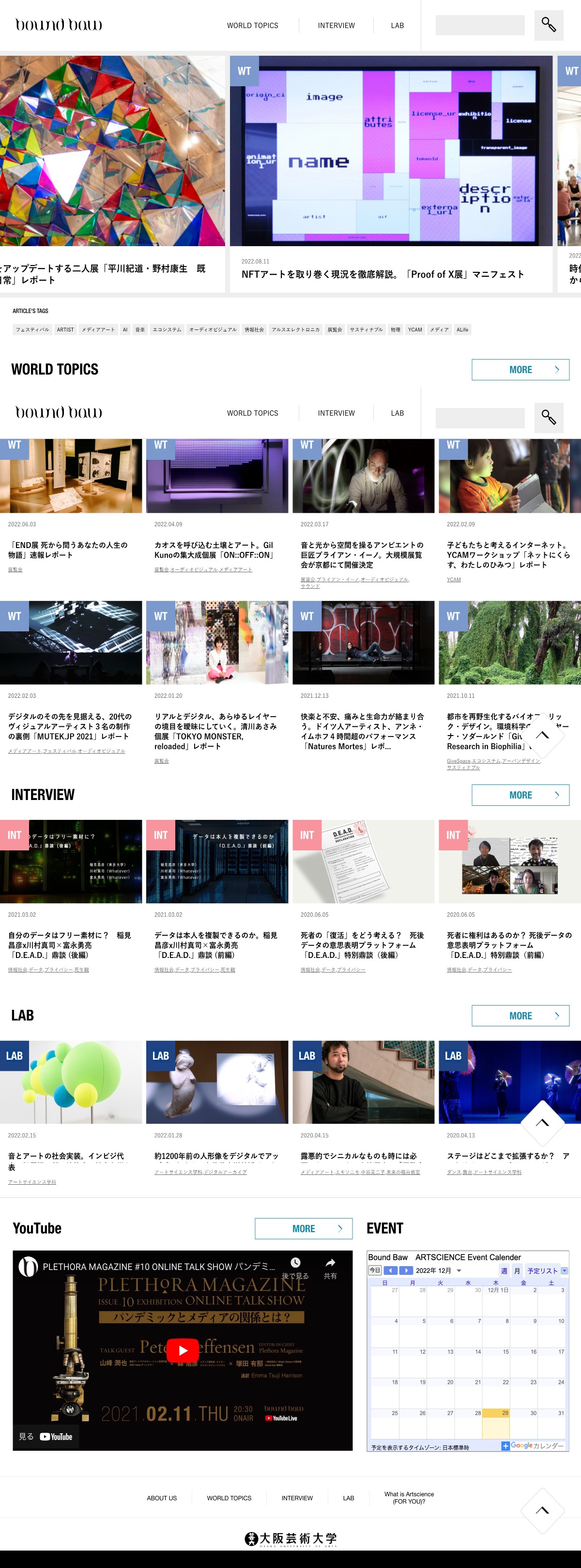Viewport: 581px width, 1568px height.
Task: Click the top header search input field
Action: tap(479, 26)
